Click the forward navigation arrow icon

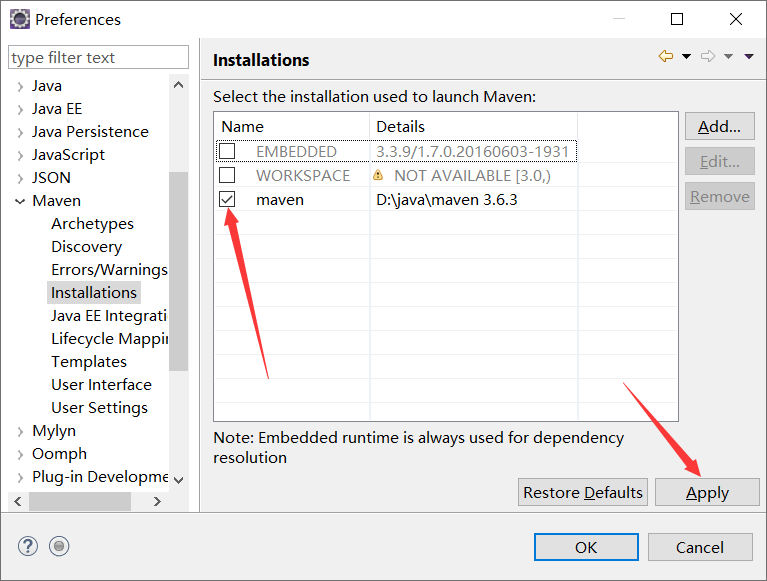[x=708, y=56]
